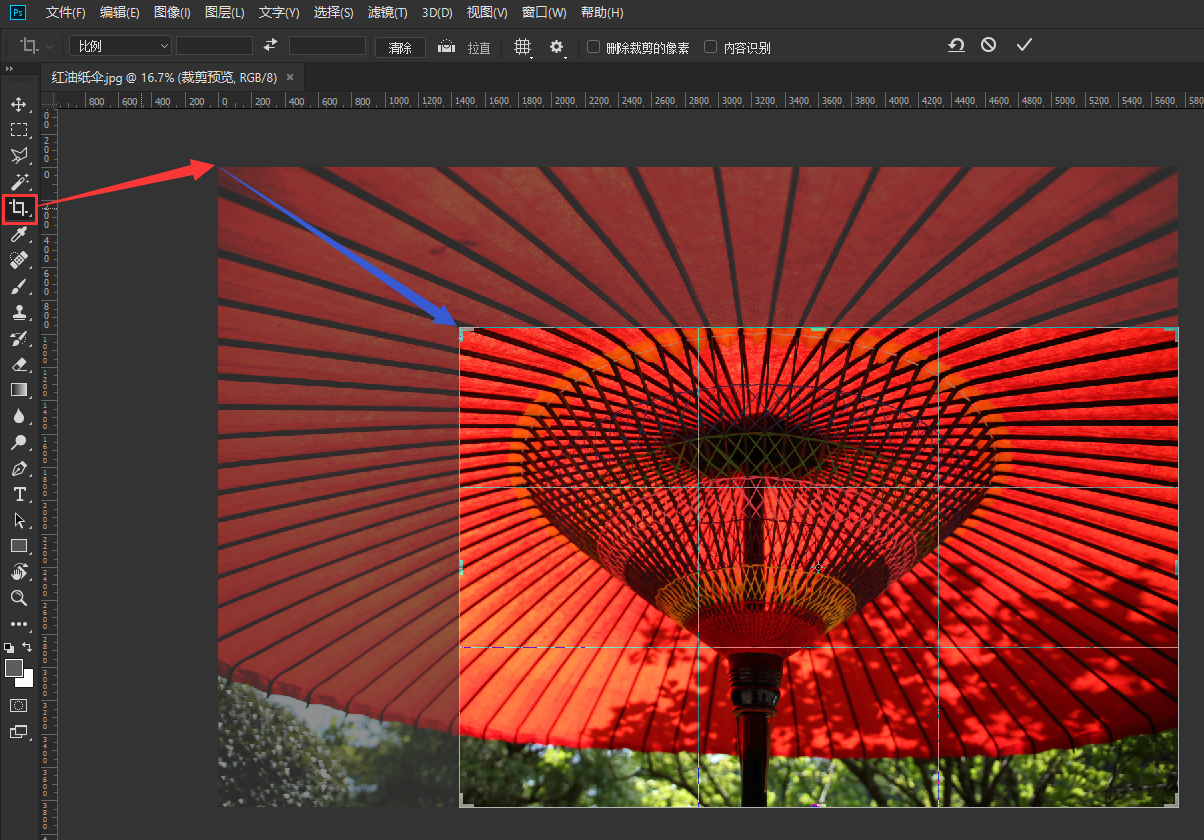Select the Horizontal Type tool

pos(19,494)
